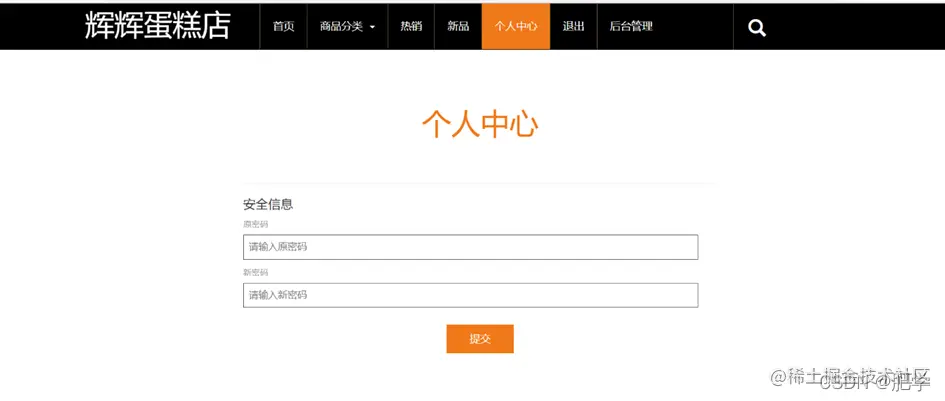945x401 pixels.
Task: Click the search magnifier icon
Action: [x=757, y=28]
